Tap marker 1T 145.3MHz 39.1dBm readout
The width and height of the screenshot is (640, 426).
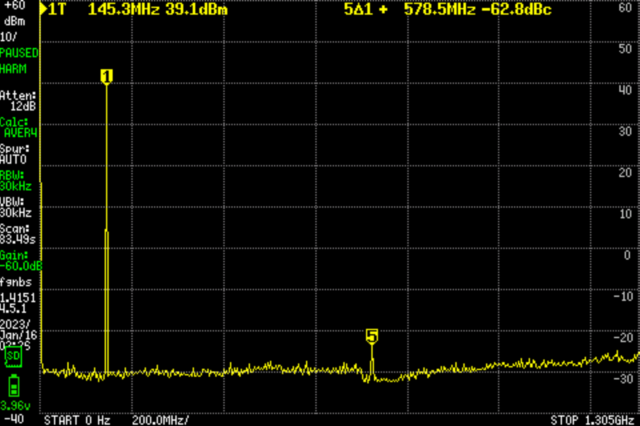[x=138, y=9]
